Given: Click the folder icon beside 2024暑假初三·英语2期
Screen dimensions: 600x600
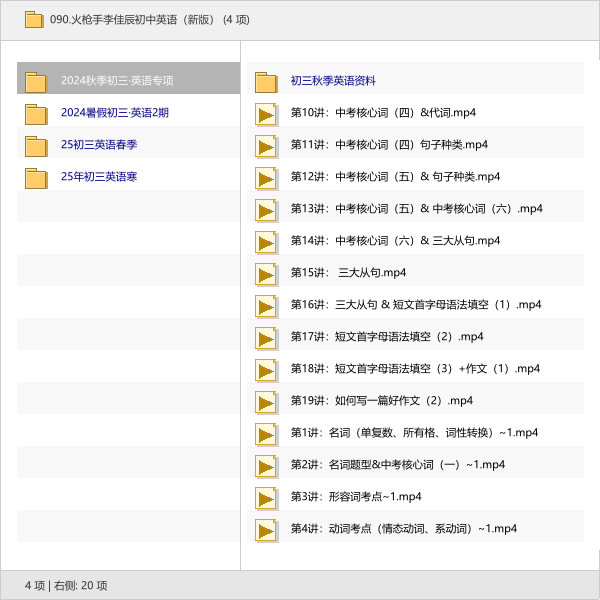Looking at the screenshot, I should point(36,113).
